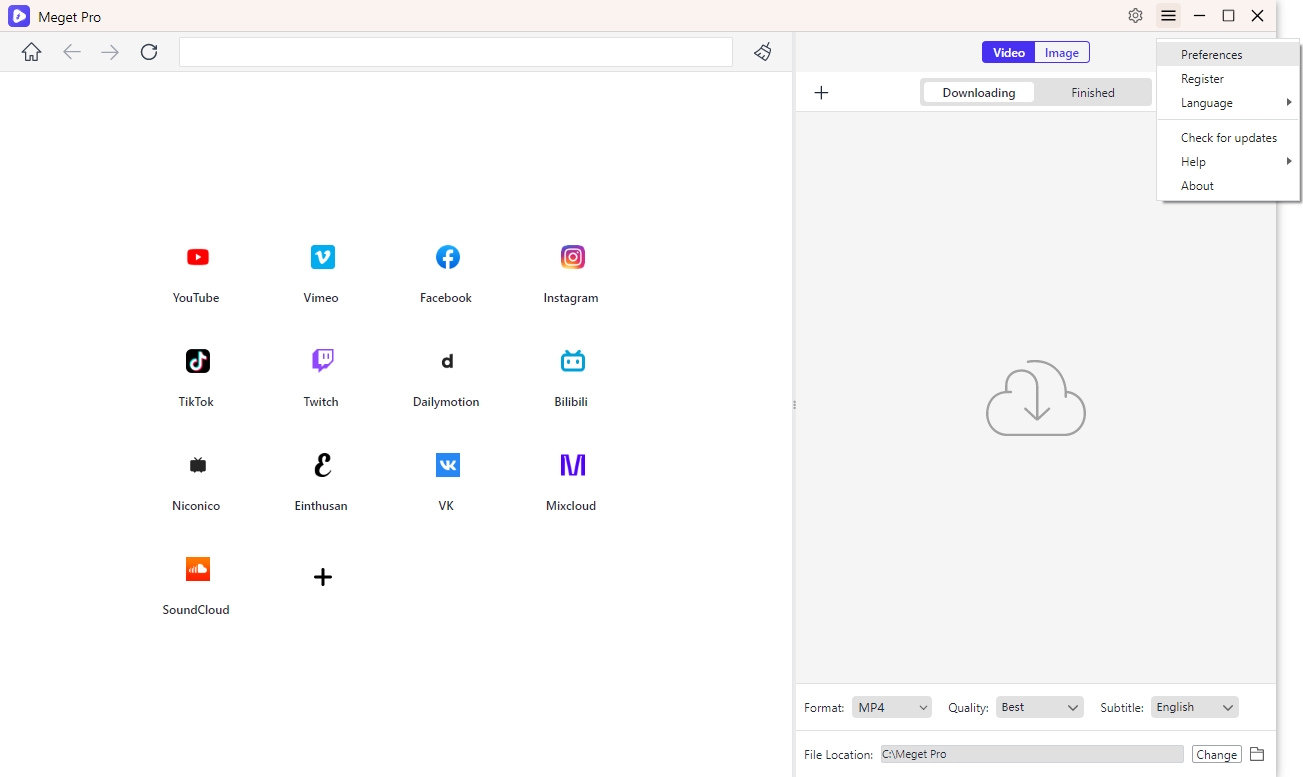
Task: Go to the browser home page
Action: click(32, 52)
